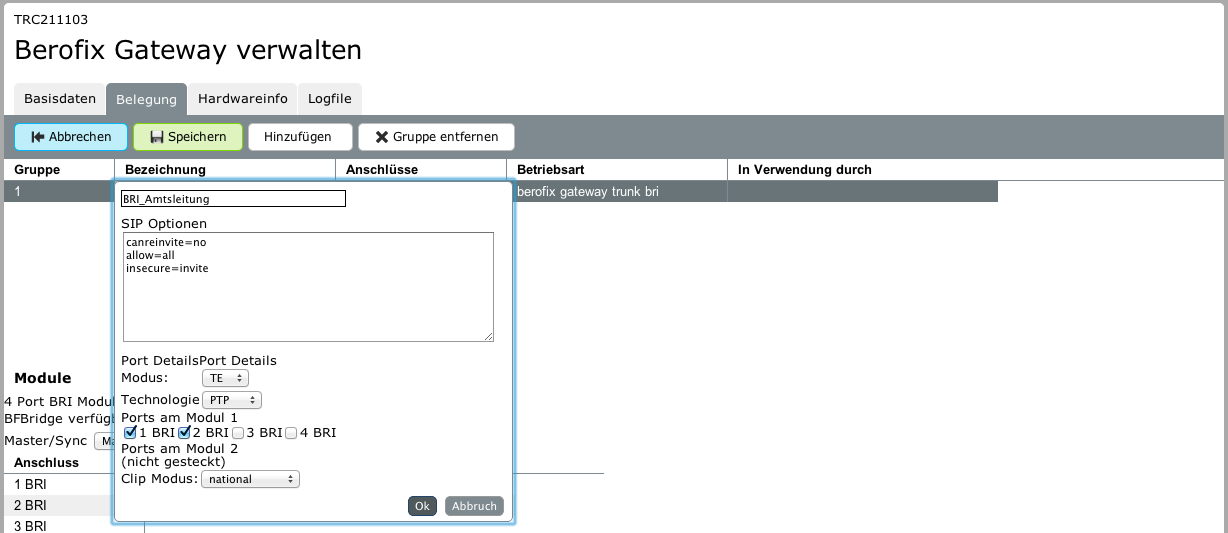Click the Module heading
The image size is (1228, 533).
[43, 378]
